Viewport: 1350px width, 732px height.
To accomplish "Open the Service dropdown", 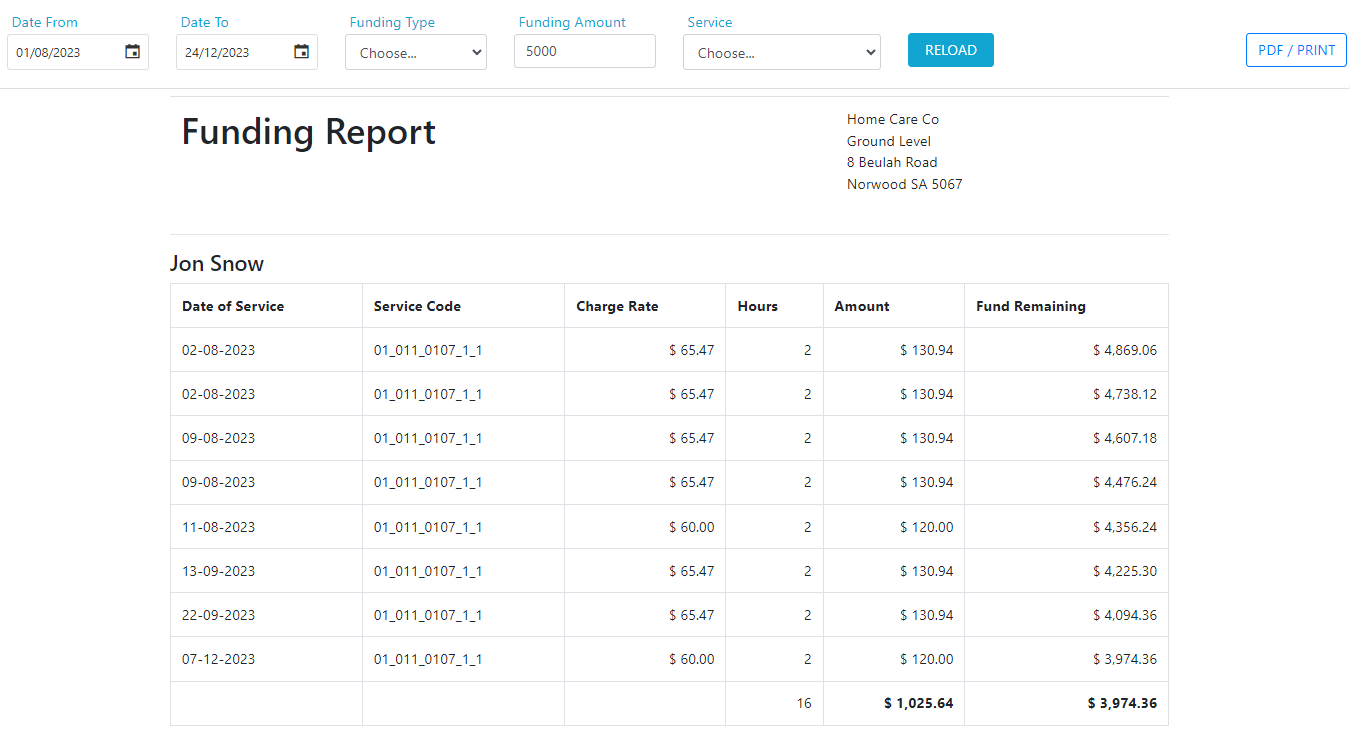I will point(782,52).
